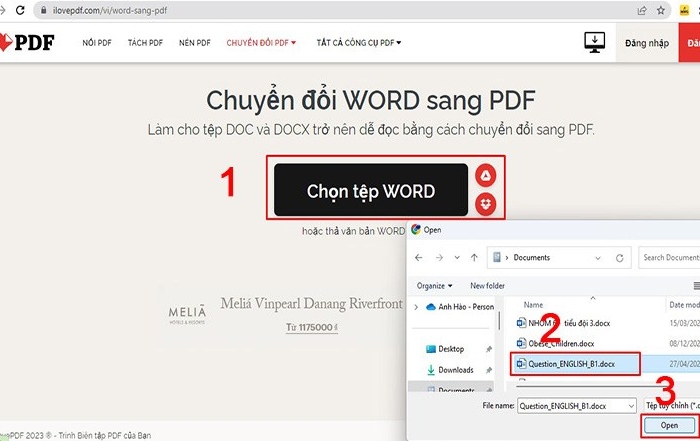
Task: Click the Từ 1175000 price link
Action: pos(312,327)
